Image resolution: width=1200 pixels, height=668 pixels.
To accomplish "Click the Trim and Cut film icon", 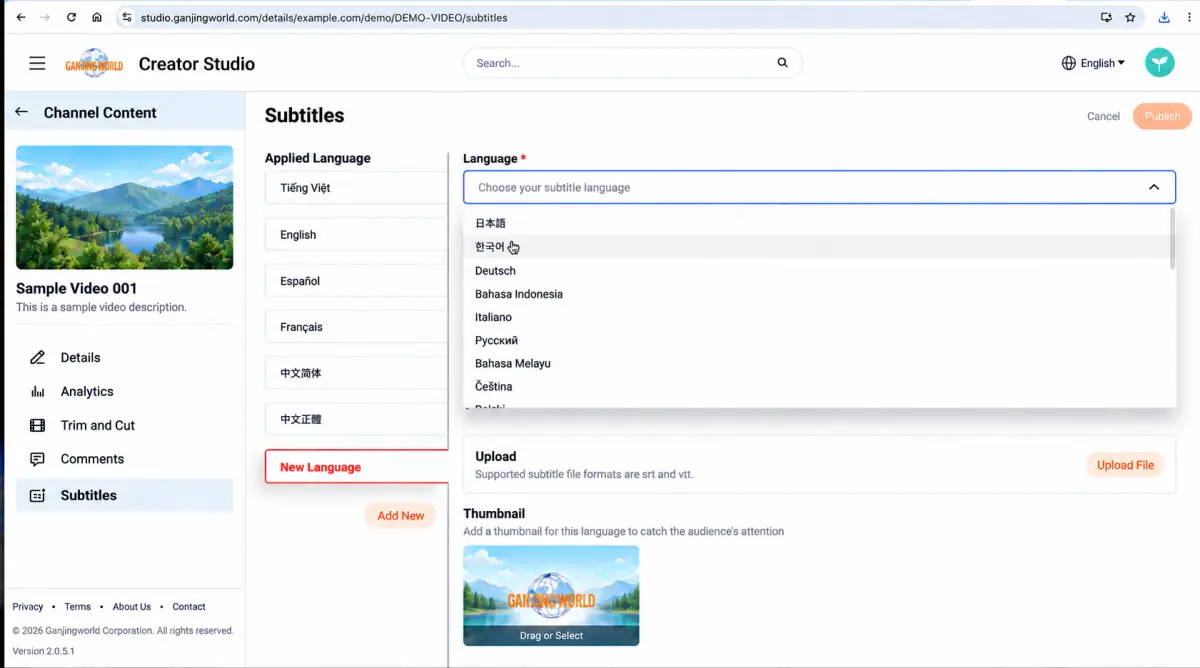I will [38, 425].
